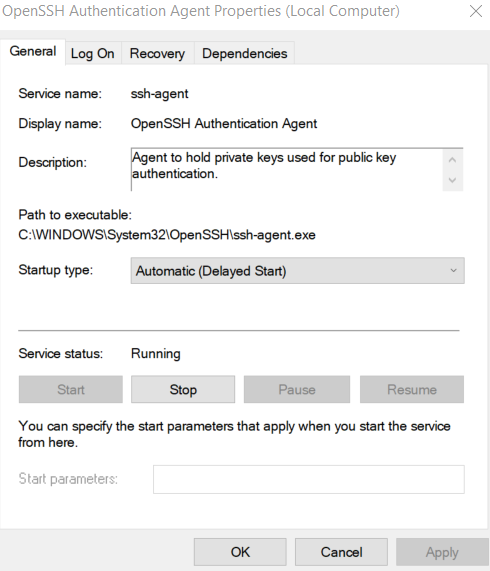Viewport: 490px width, 571px height.
Task: Click inside the Description text box
Action: click(x=287, y=169)
